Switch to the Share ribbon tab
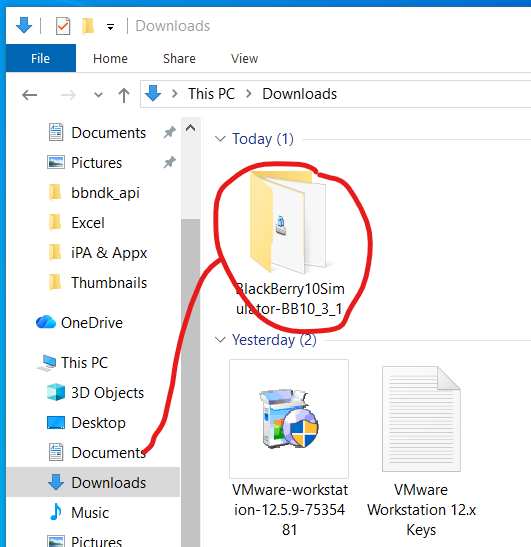Image resolution: width=531 pixels, height=547 pixels. click(x=179, y=59)
